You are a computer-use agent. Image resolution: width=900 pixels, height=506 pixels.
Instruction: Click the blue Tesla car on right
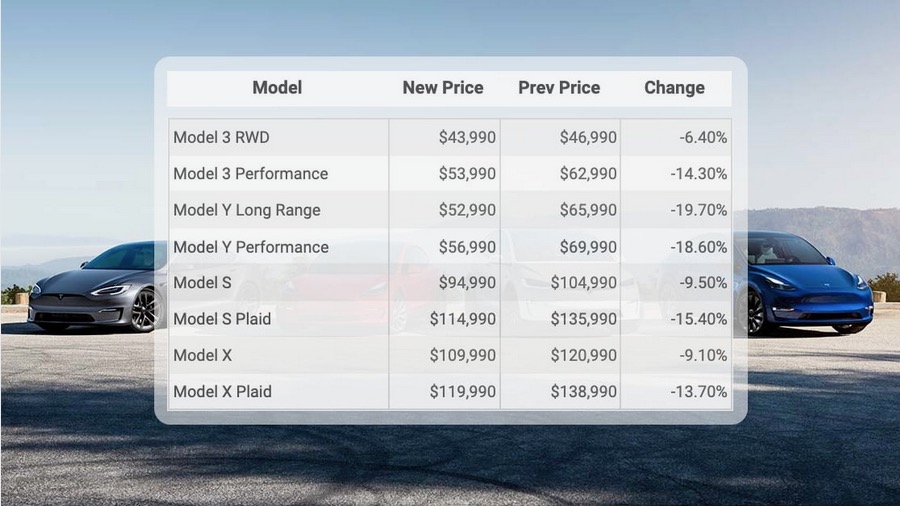click(x=808, y=285)
